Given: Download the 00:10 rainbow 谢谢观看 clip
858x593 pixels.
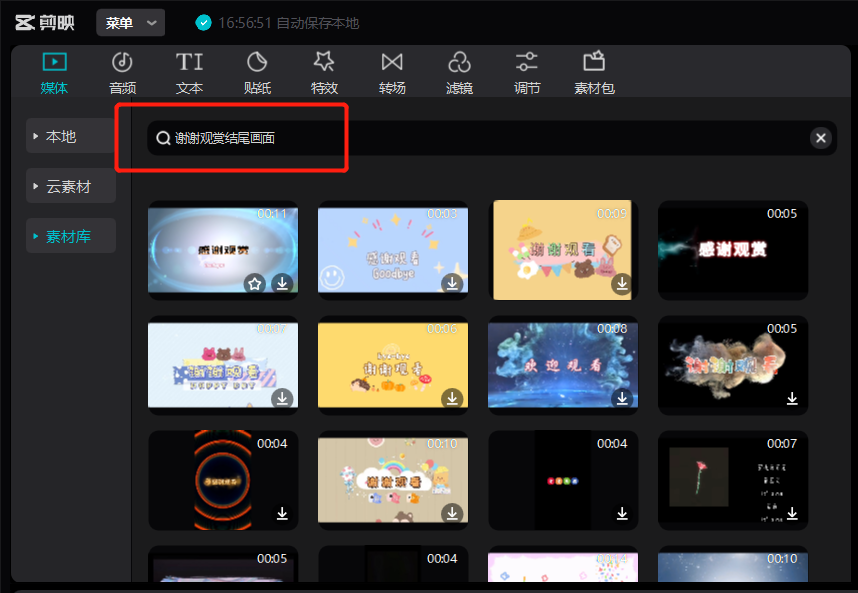Looking at the screenshot, I should pos(452,513).
